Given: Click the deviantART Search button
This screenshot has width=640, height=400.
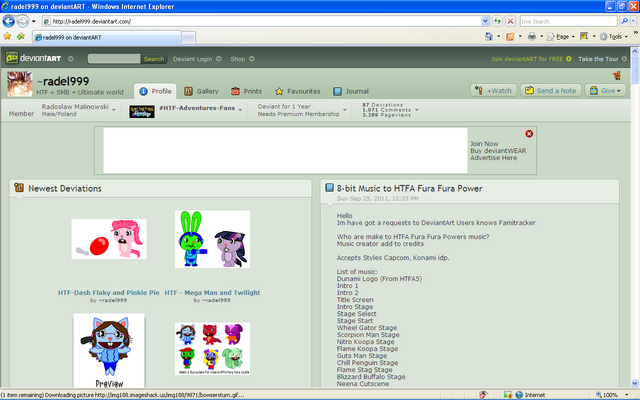Looking at the screenshot, I should (x=154, y=59).
